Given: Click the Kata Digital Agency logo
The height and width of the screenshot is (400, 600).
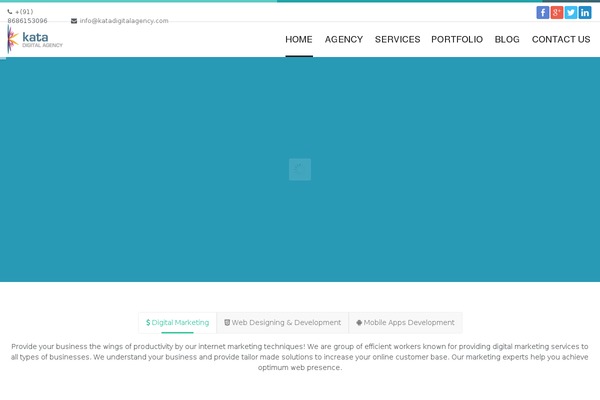Looking at the screenshot, I should 35,39.
